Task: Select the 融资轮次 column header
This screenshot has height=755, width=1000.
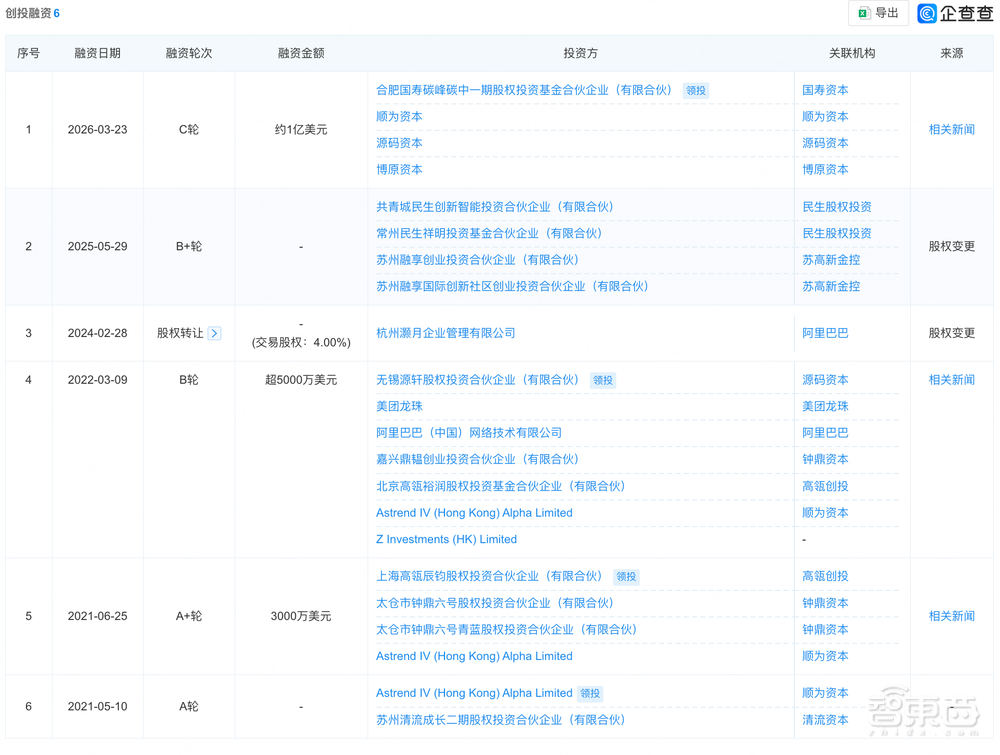Action: [189, 53]
